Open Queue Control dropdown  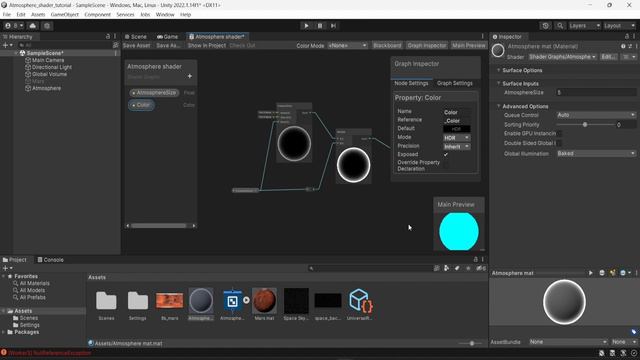pos(596,115)
